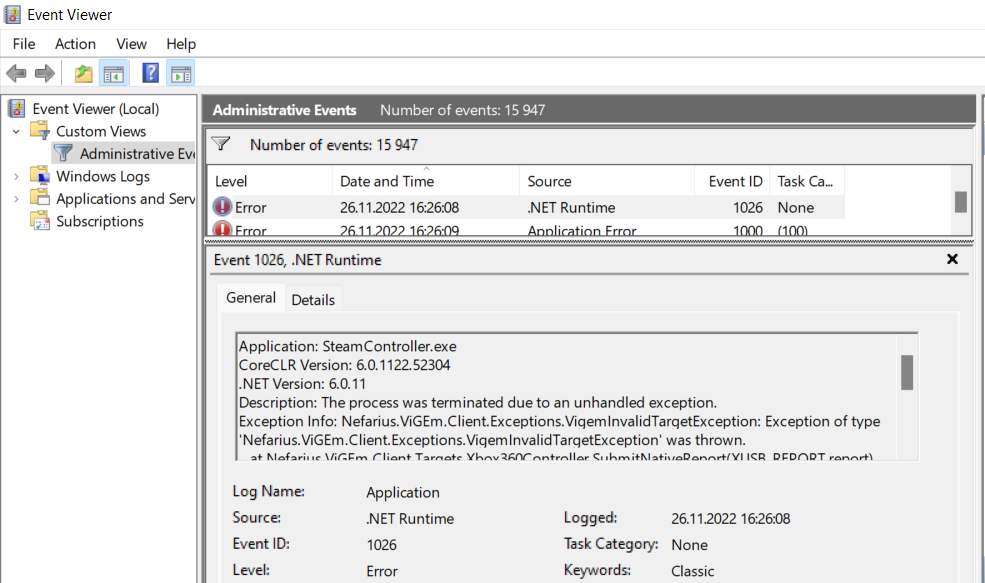
Task: Sort events by Event ID column header
Action: (x=735, y=181)
